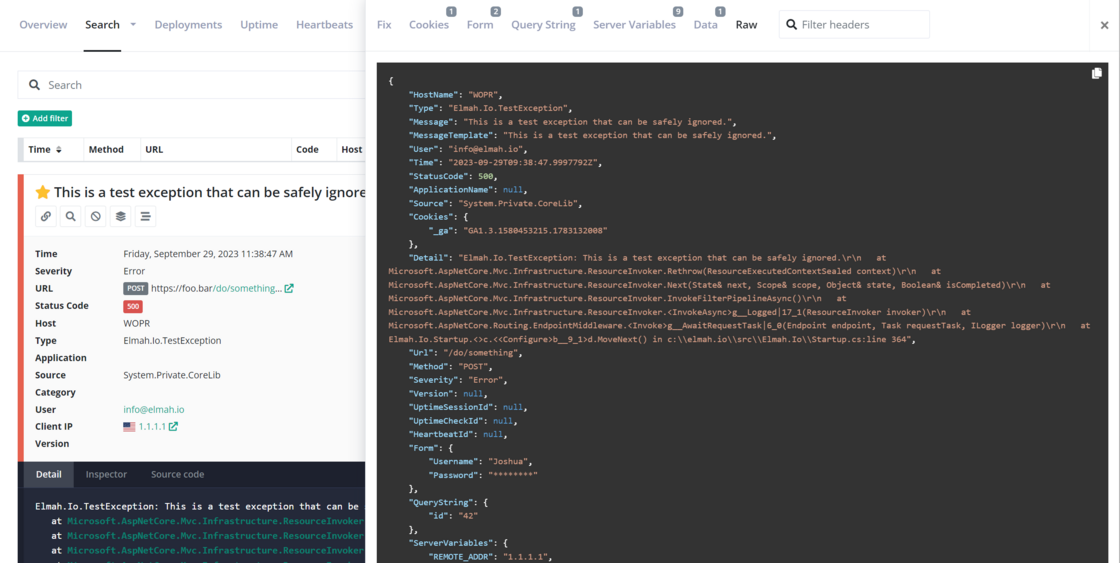This screenshot has width=1120, height=563.
Task: Click the System.Private.CoreLib source value
Action: [x=174, y=375]
